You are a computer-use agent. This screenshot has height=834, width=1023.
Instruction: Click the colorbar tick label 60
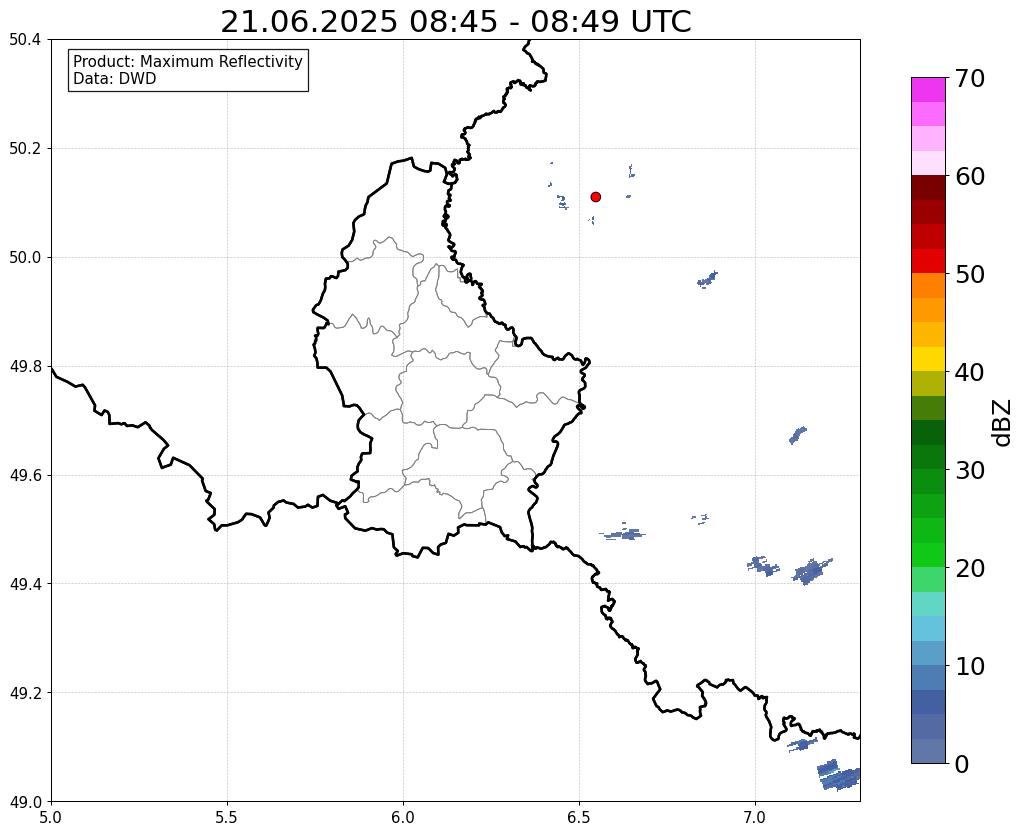pos(970,176)
